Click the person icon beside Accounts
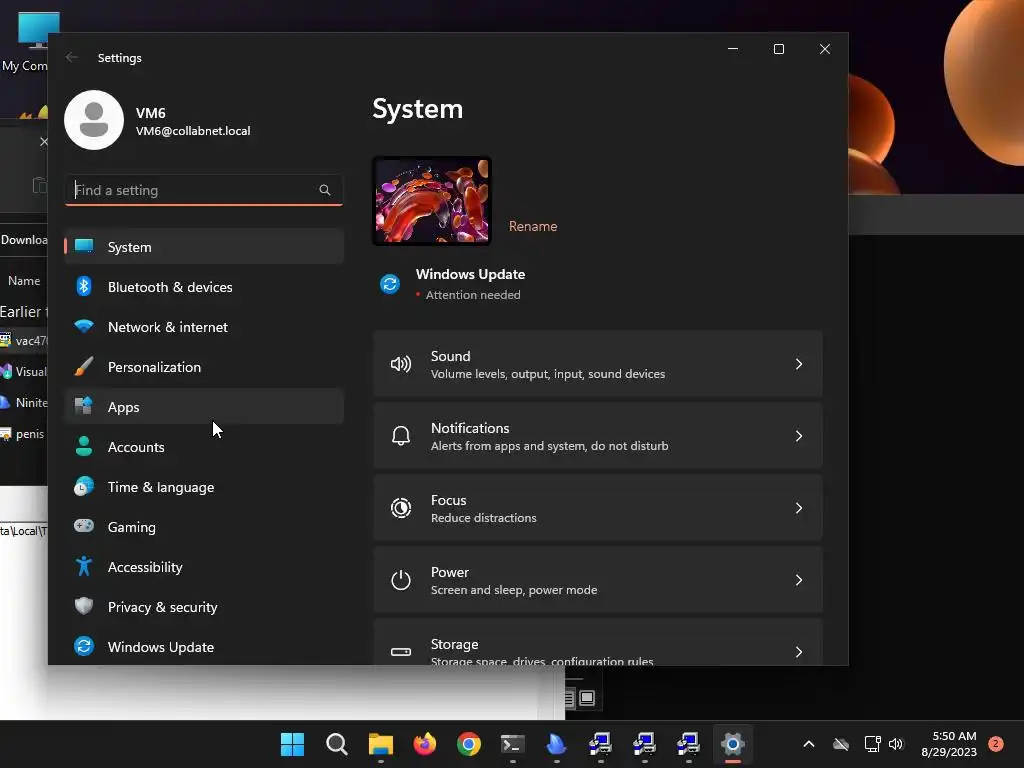The height and width of the screenshot is (768, 1024). pos(84,446)
